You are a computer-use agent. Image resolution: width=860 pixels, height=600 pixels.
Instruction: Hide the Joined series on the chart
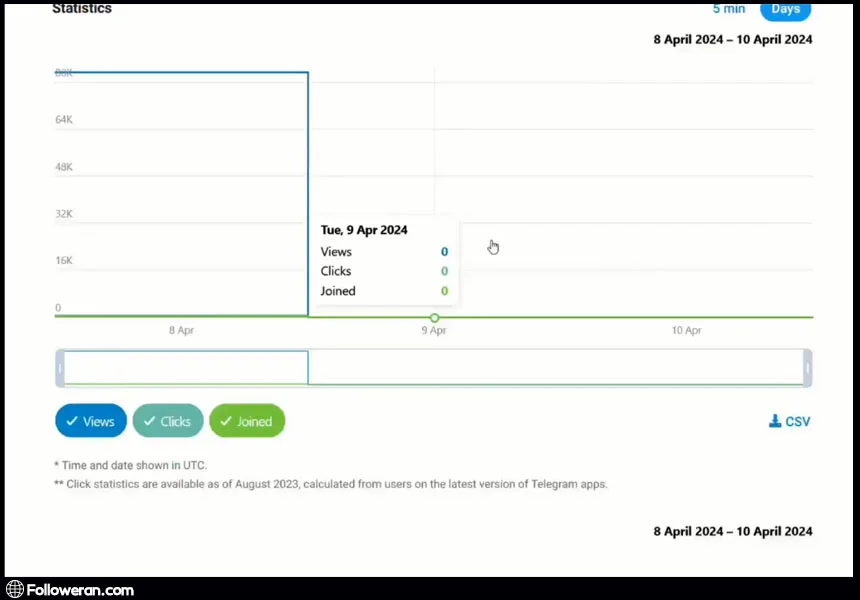(x=247, y=421)
